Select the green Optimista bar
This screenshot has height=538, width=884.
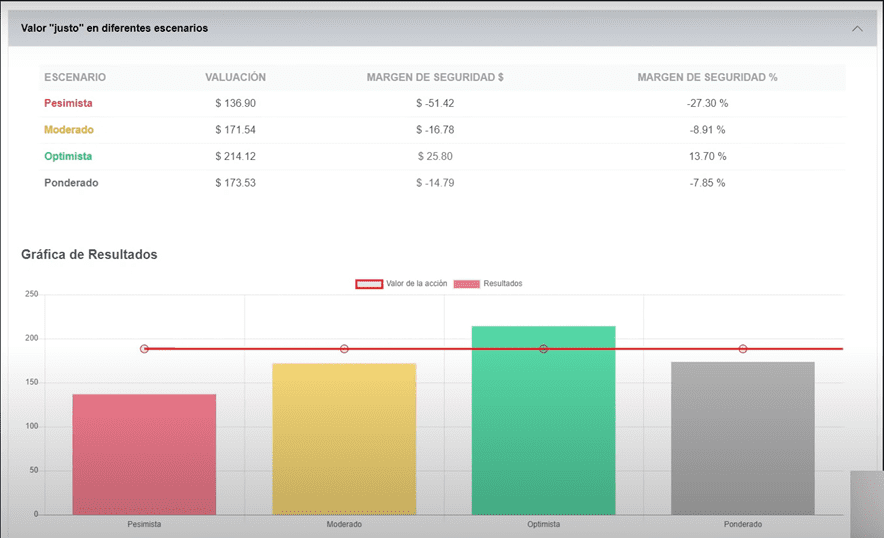pyautogui.click(x=543, y=420)
